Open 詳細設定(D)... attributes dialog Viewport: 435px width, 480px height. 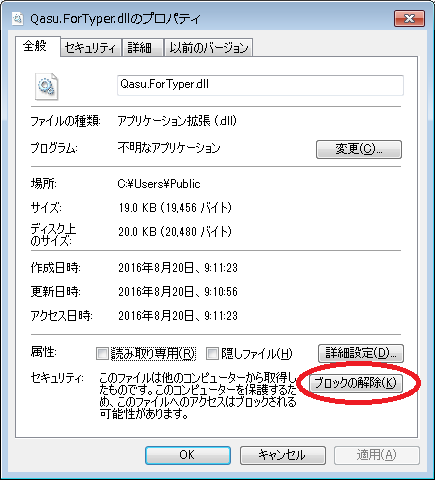point(361,353)
